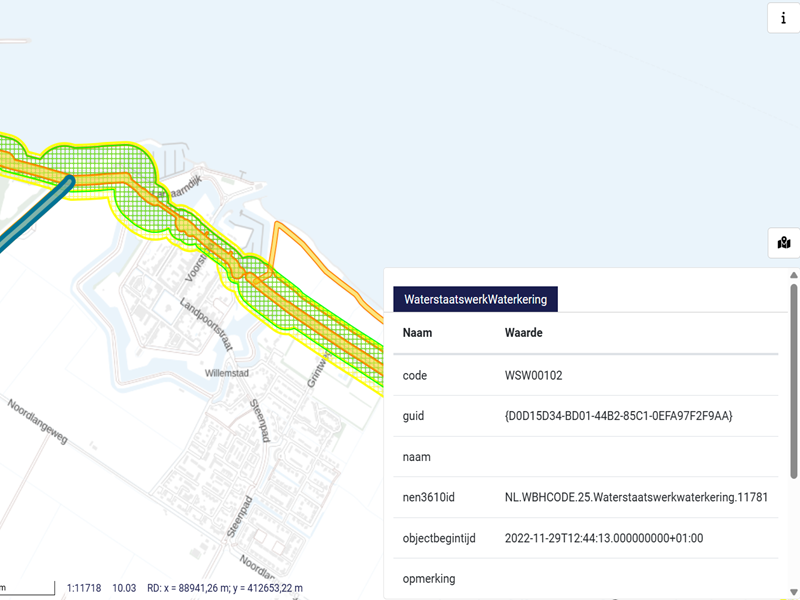Click the code value WSW00102
Screen dimensions: 800x600
click(x=534, y=376)
